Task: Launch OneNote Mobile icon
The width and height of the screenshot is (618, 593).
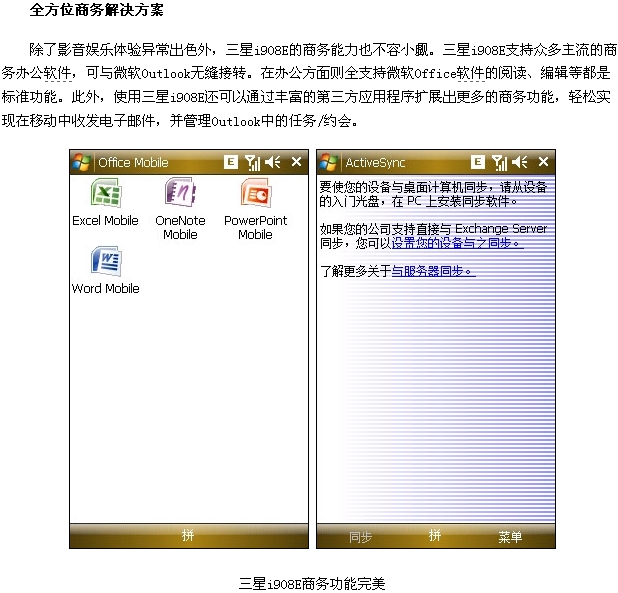Action: 181,192
